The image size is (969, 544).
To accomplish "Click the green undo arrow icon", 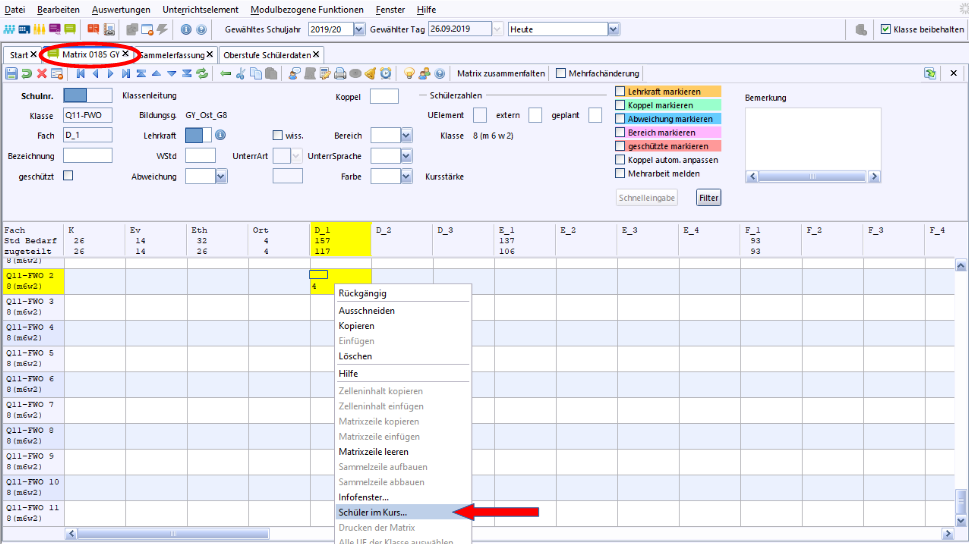I will 27,74.
